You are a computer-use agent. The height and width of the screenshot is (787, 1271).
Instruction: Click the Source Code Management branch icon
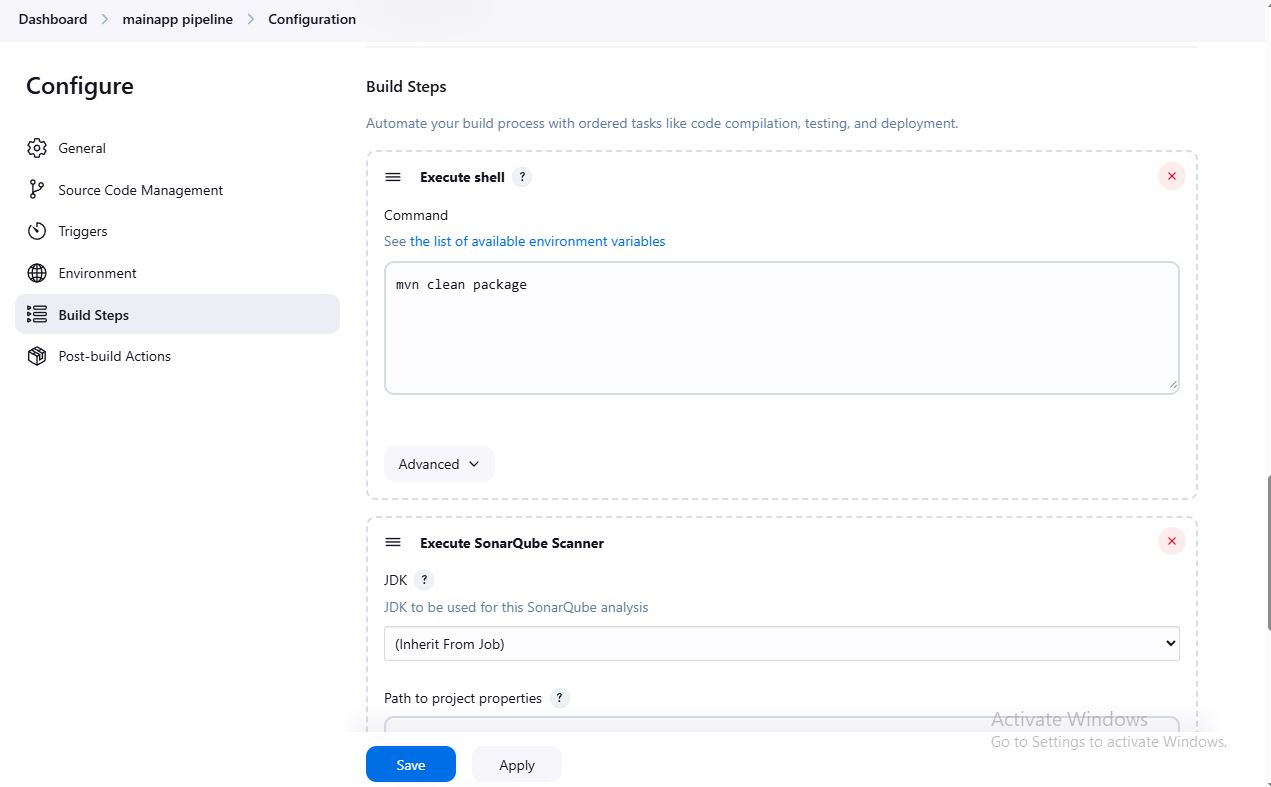pyautogui.click(x=37, y=190)
